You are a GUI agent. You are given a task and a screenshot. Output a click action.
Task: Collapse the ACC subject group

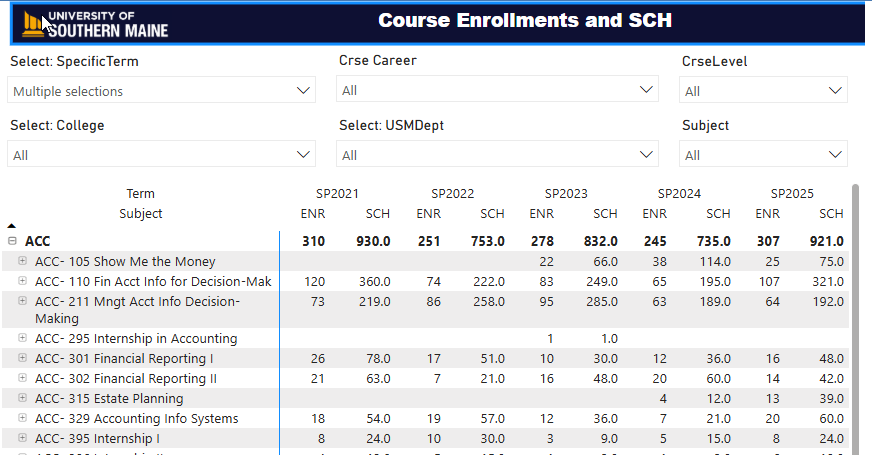[x=12, y=241]
